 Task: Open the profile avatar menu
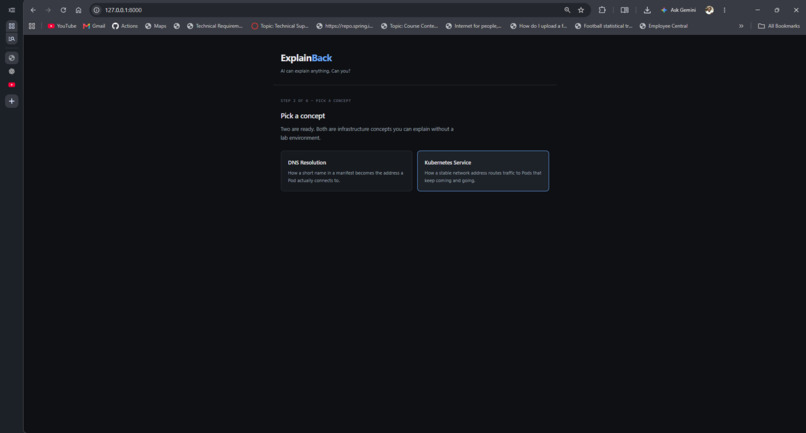(709, 10)
